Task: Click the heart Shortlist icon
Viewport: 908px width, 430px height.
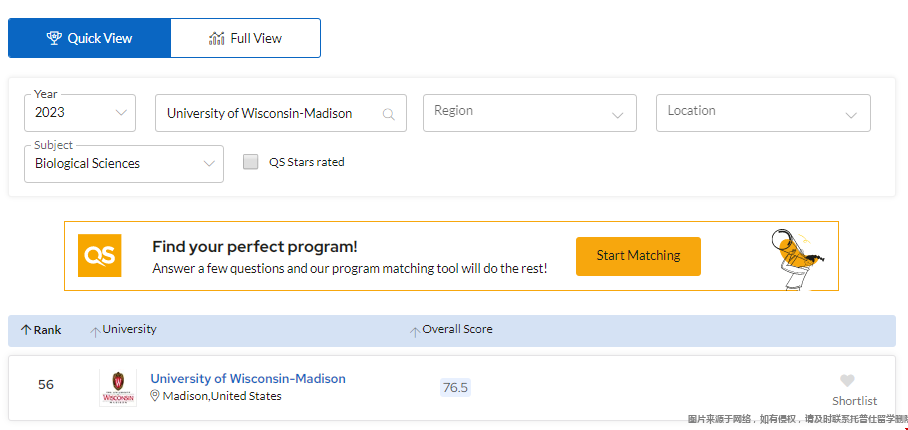Action: 847,381
